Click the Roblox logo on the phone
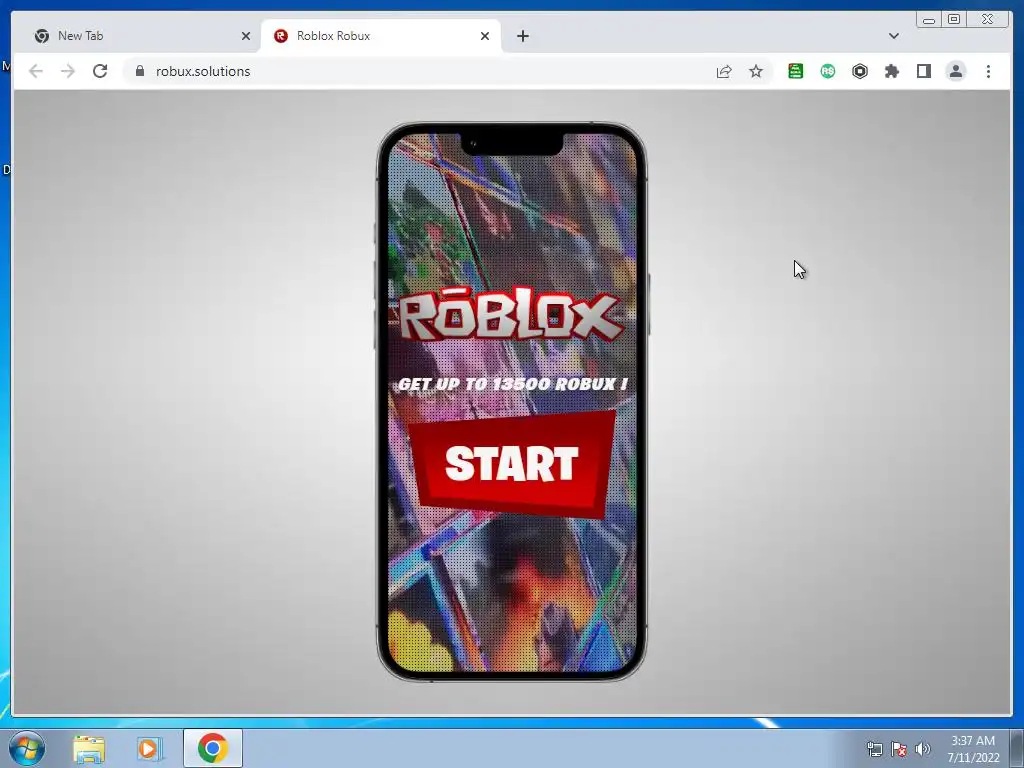Viewport: 1024px width, 768px height. point(510,317)
